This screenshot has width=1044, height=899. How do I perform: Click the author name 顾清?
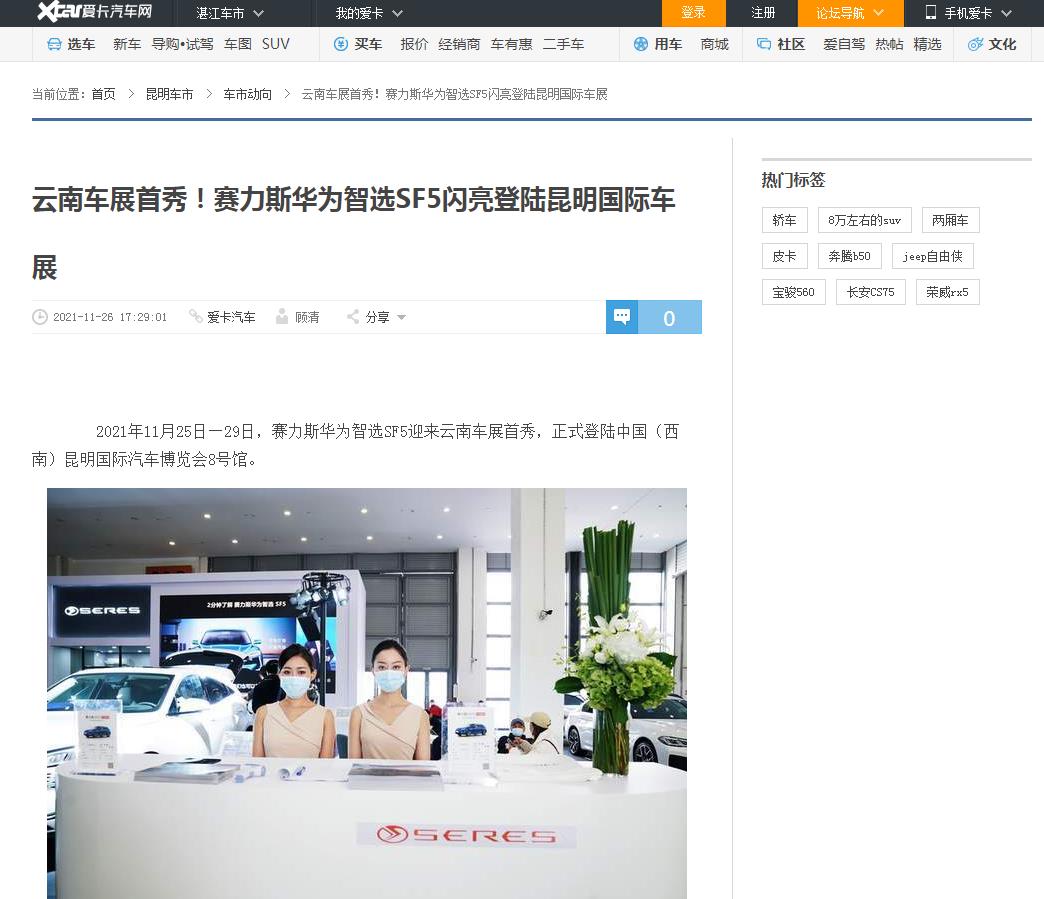307,317
